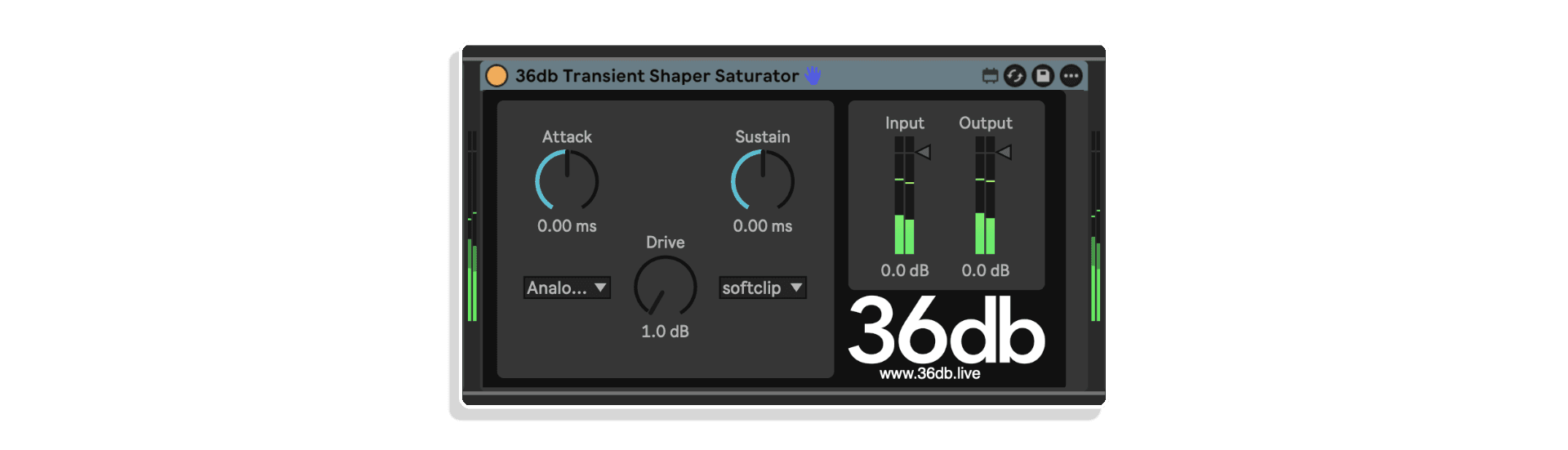
Task: Click the Drive knob
Action: point(665,286)
